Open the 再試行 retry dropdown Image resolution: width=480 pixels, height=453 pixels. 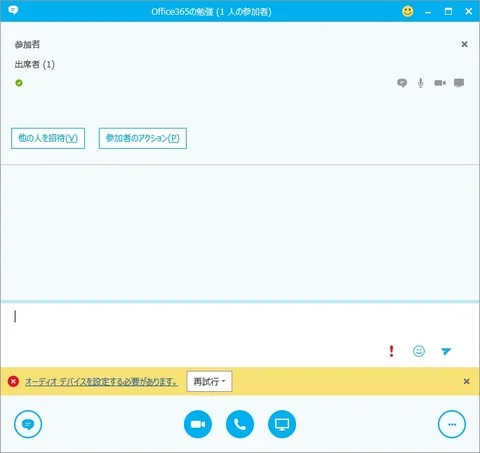click(x=209, y=381)
